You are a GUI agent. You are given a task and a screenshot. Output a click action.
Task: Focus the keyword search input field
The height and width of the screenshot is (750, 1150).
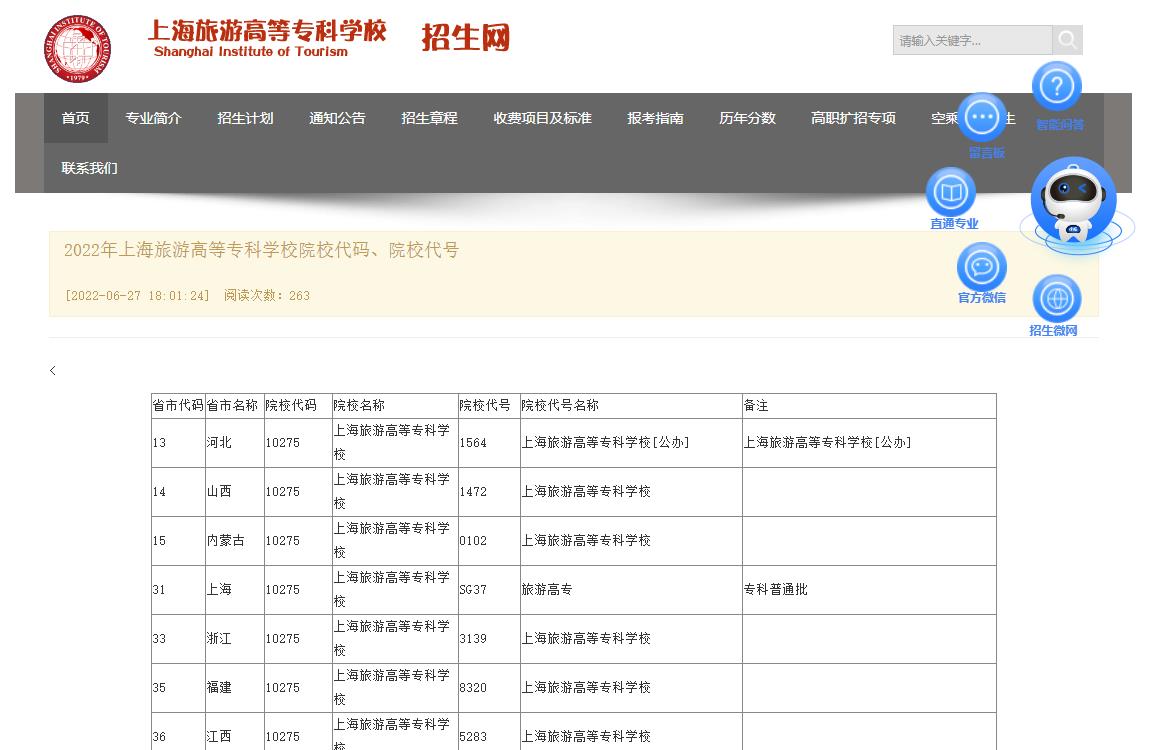(x=973, y=40)
